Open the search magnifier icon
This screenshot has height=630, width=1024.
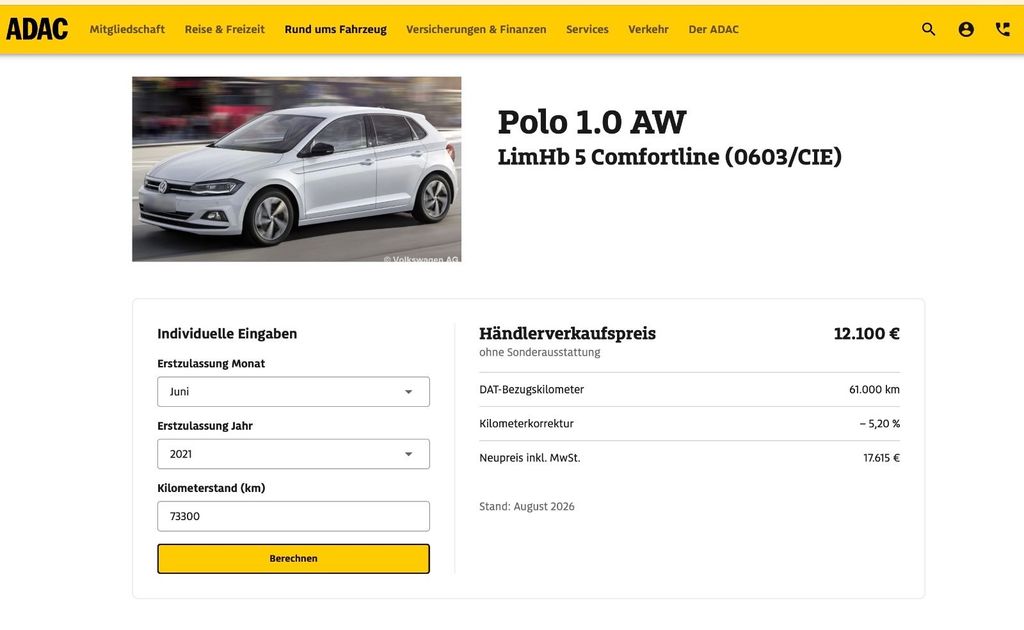[x=928, y=29]
